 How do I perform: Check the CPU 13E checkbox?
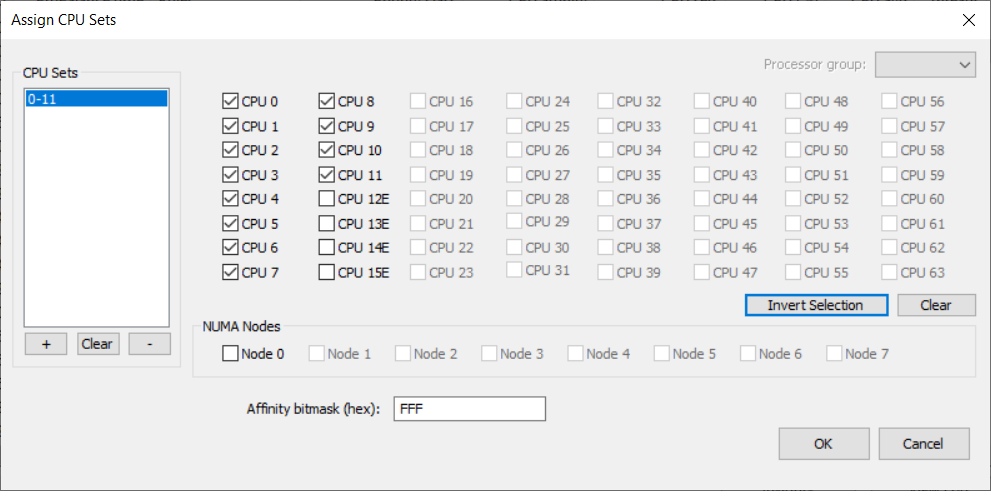[x=327, y=224]
